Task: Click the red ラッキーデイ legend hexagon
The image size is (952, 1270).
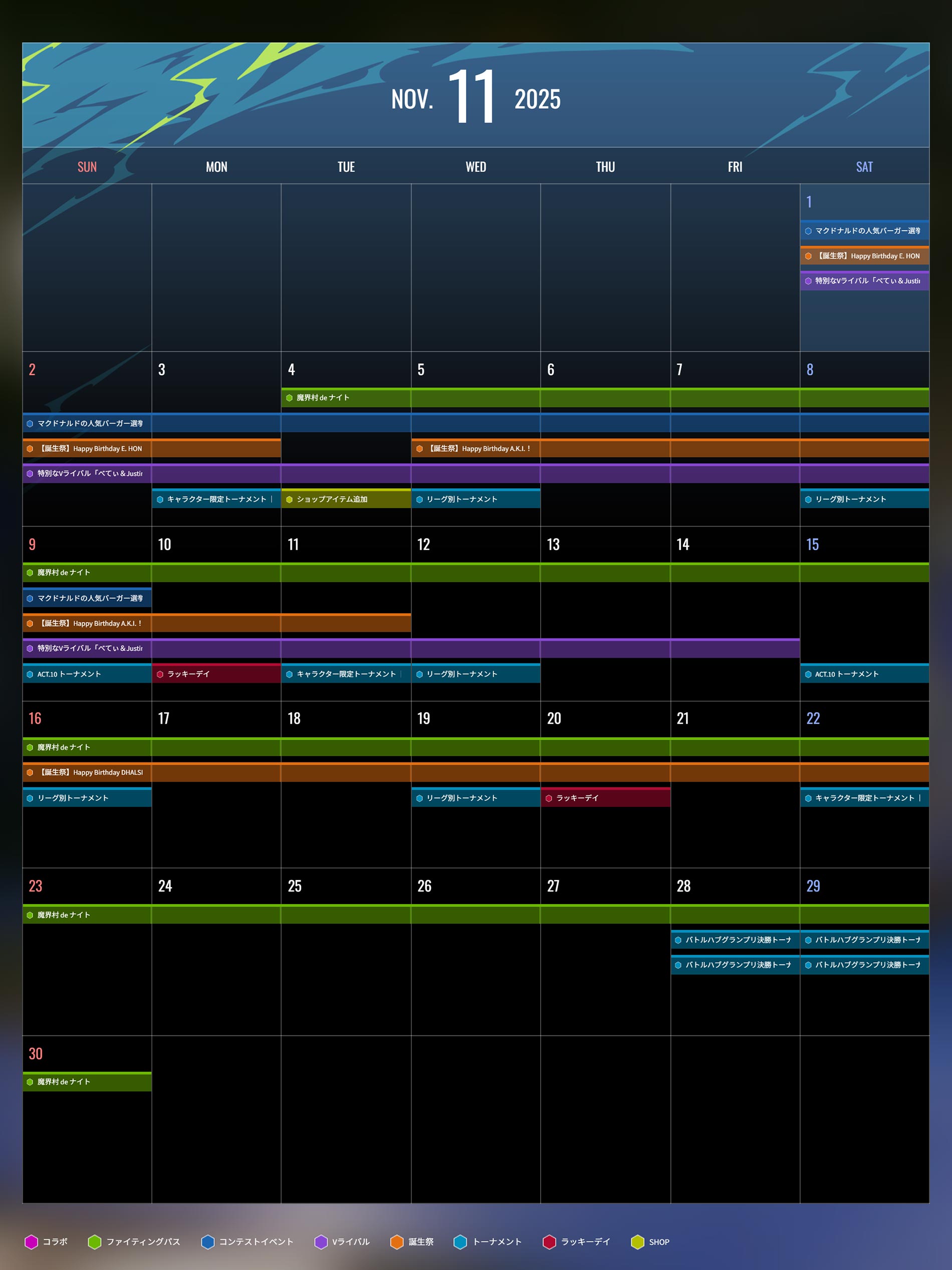Action: [x=549, y=1241]
